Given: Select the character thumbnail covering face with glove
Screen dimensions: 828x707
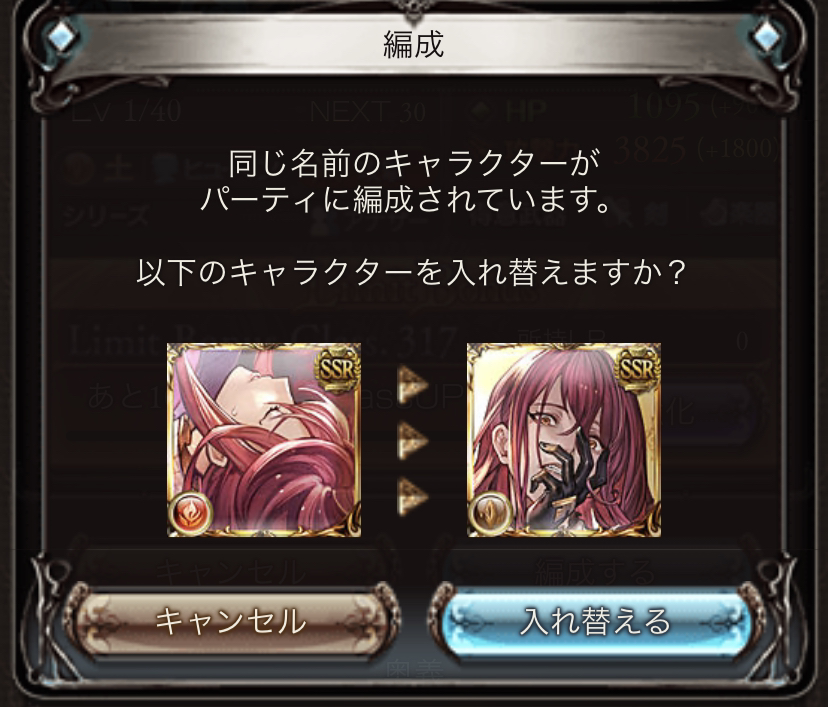Looking at the screenshot, I should (x=564, y=440).
